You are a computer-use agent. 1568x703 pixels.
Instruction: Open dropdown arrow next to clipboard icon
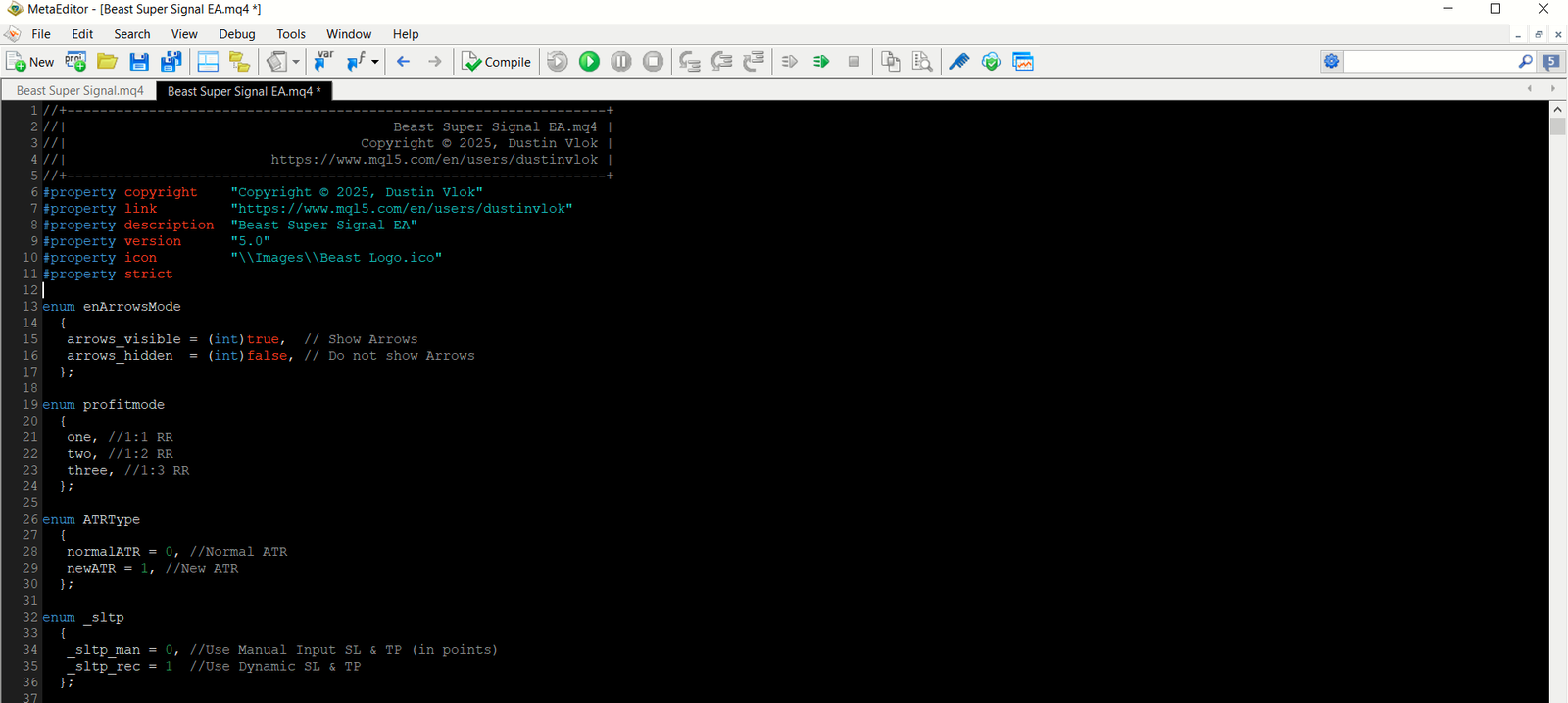click(x=296, y=62)
